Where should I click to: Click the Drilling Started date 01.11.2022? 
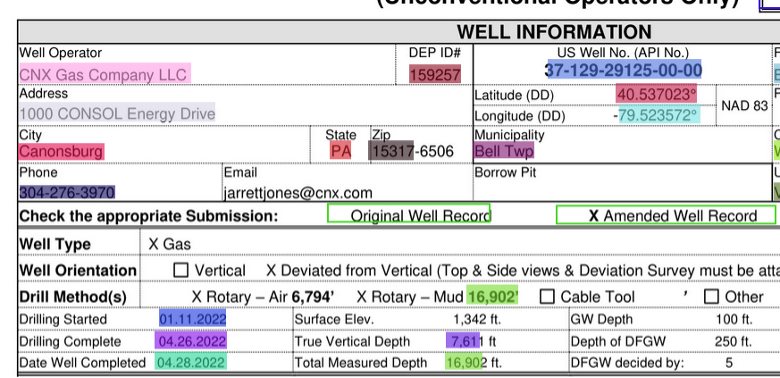point(193,318)
